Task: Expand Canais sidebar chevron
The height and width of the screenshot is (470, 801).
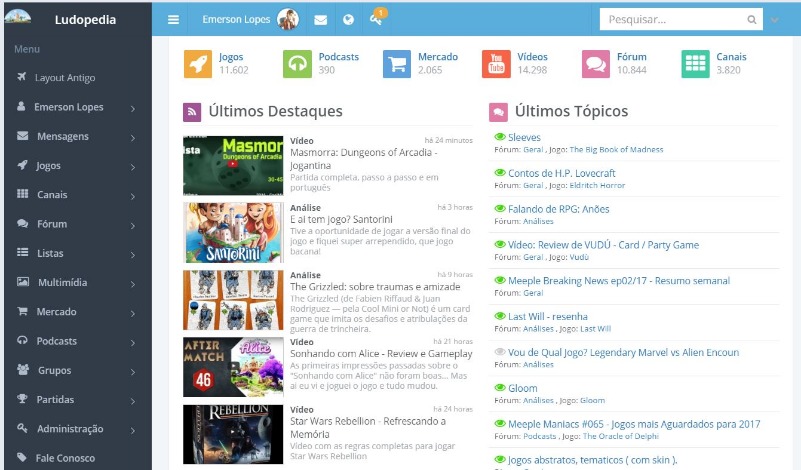Action: [133, 196]
